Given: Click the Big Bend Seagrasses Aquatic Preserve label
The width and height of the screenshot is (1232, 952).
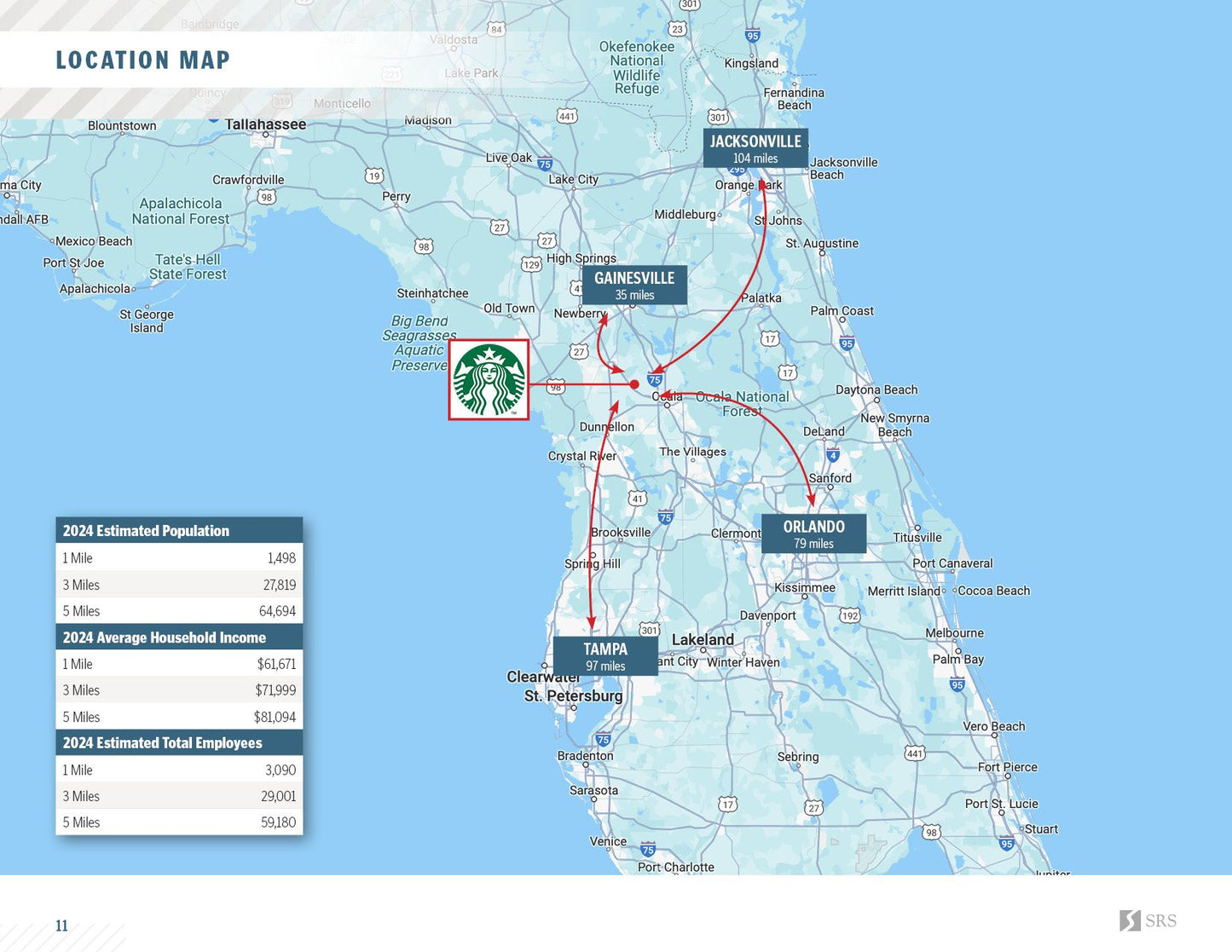Looking at the screenshot, I should [419, 343].
